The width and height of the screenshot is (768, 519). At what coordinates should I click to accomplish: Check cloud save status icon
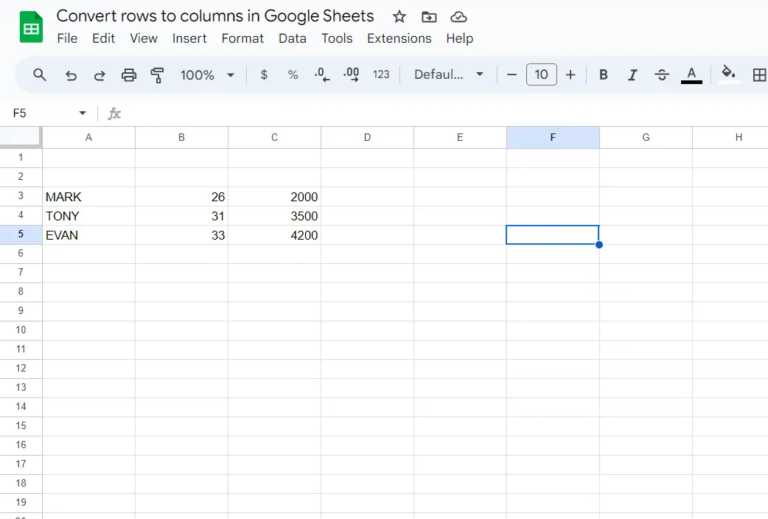click(x=459, y=17)
